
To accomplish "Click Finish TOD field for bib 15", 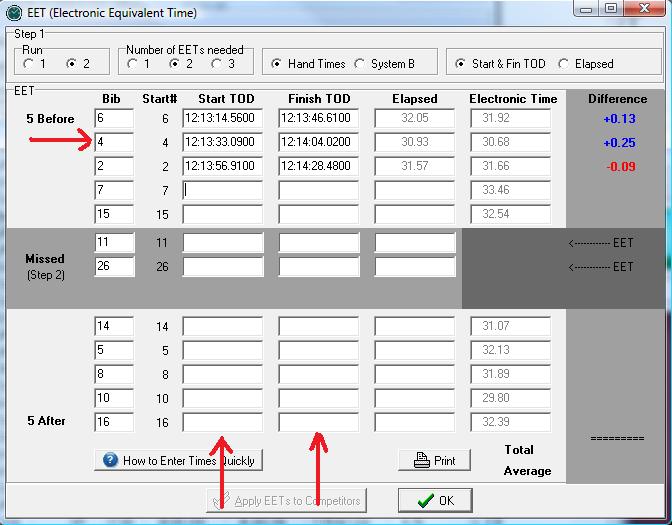I will coord(318,214).
